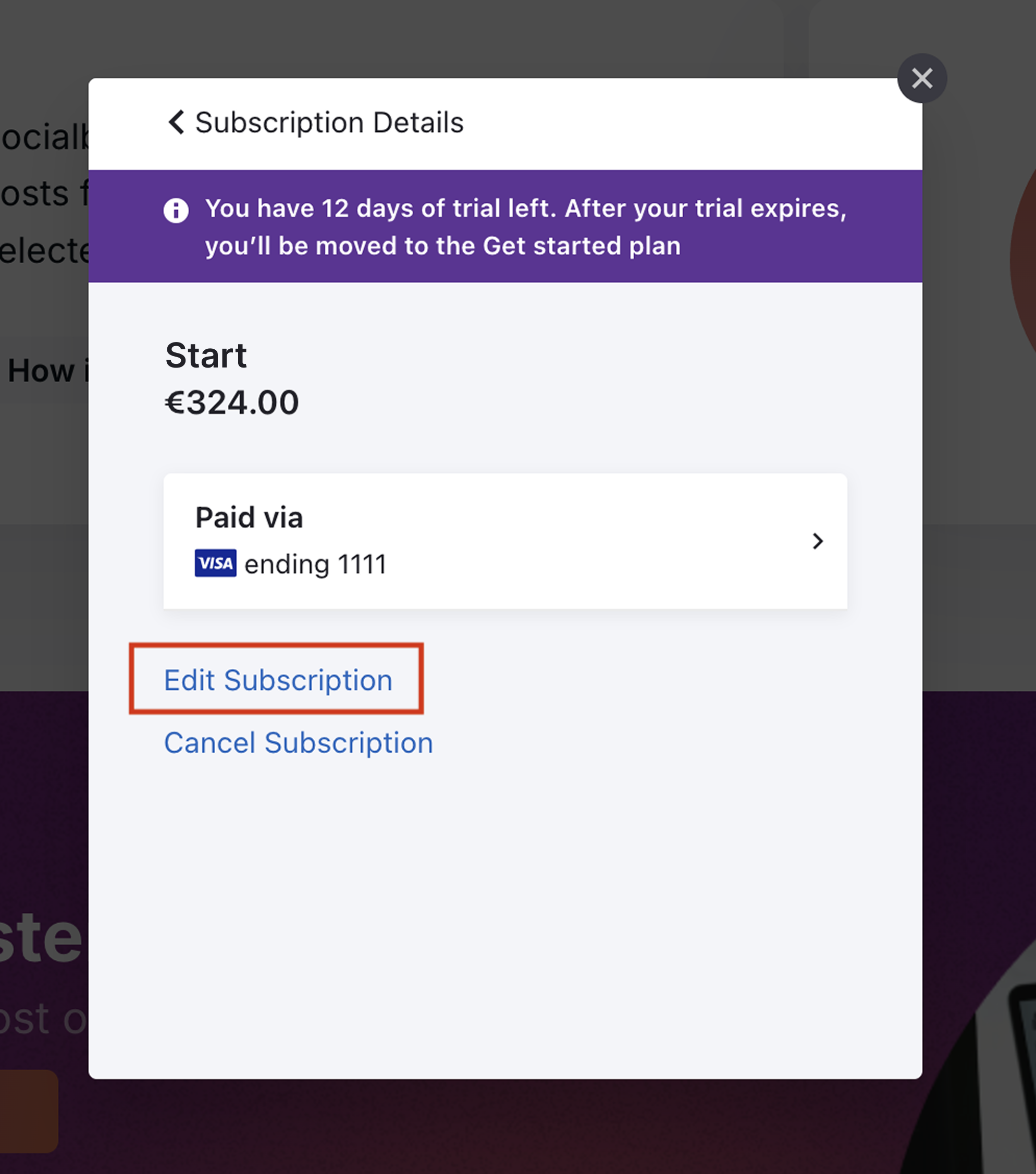This screenshot has height=1174, width=1036.
Task: Click the 'Paid via' label
Action: [249, 518]
